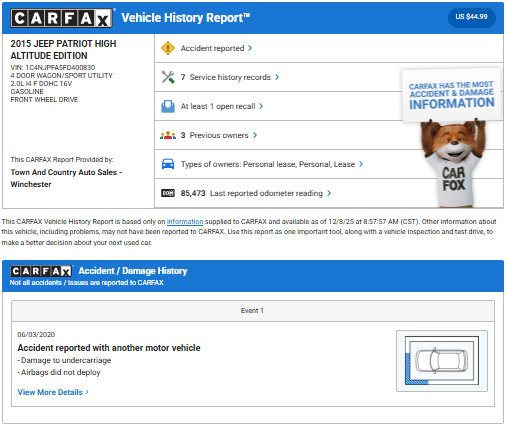This screenshot has height=426, width=506.
Task: Click the Event 1 header bar
Action: click(x=253, y=311)
